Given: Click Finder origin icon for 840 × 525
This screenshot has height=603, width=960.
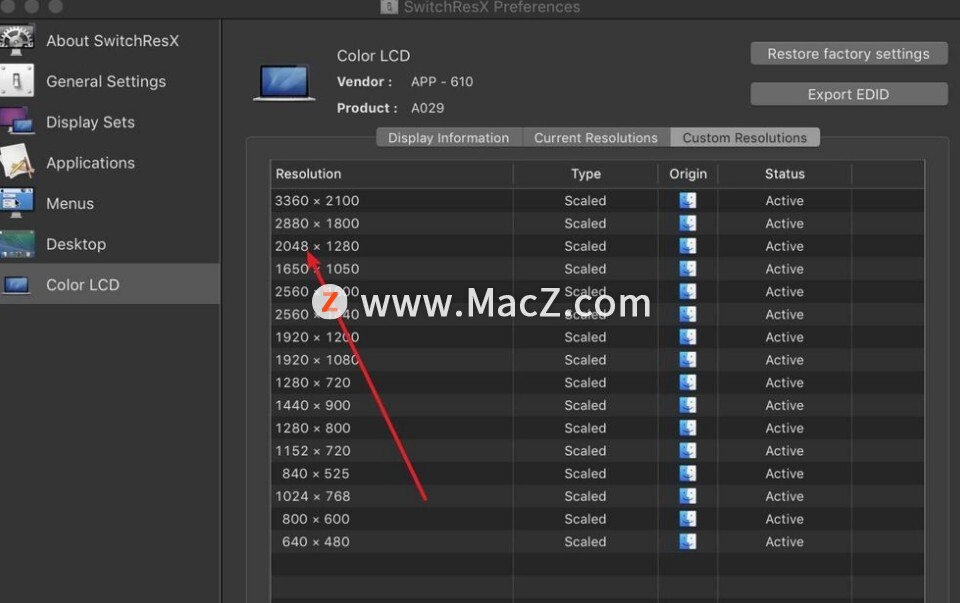Looking at the screenshot, I should click(x=688, y=473).
